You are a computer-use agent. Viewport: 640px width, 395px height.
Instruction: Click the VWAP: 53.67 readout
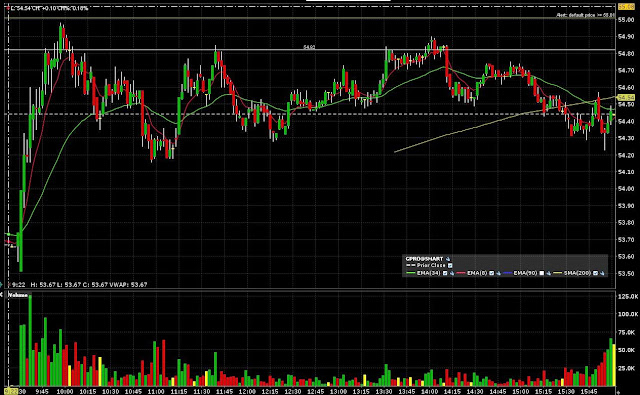pos(128,284)
